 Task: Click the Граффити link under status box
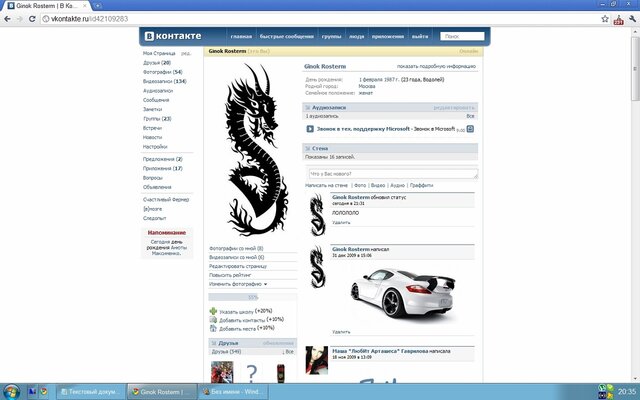point(421,185)
